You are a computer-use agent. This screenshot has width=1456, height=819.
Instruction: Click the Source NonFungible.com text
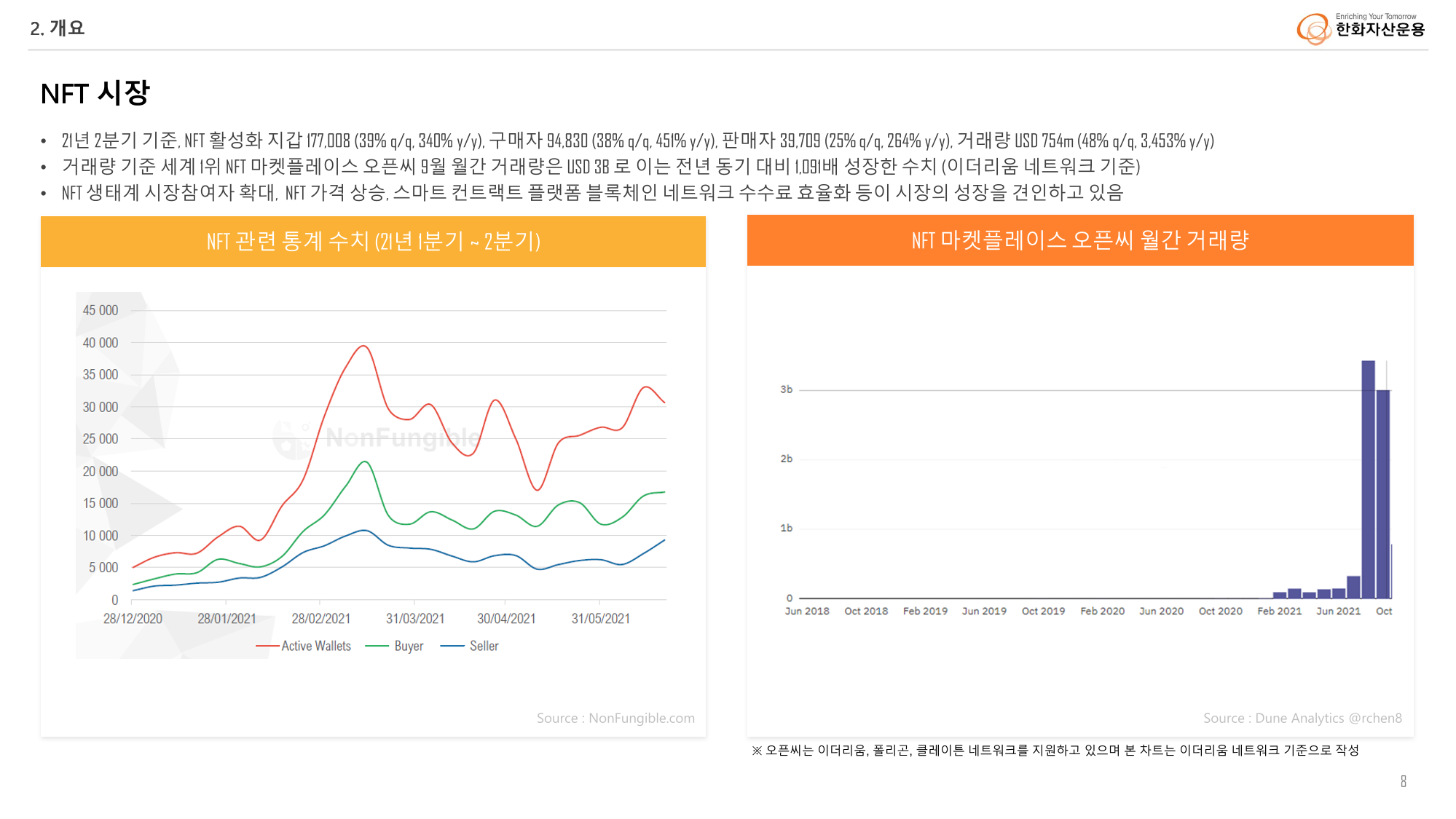click(615, 718)
